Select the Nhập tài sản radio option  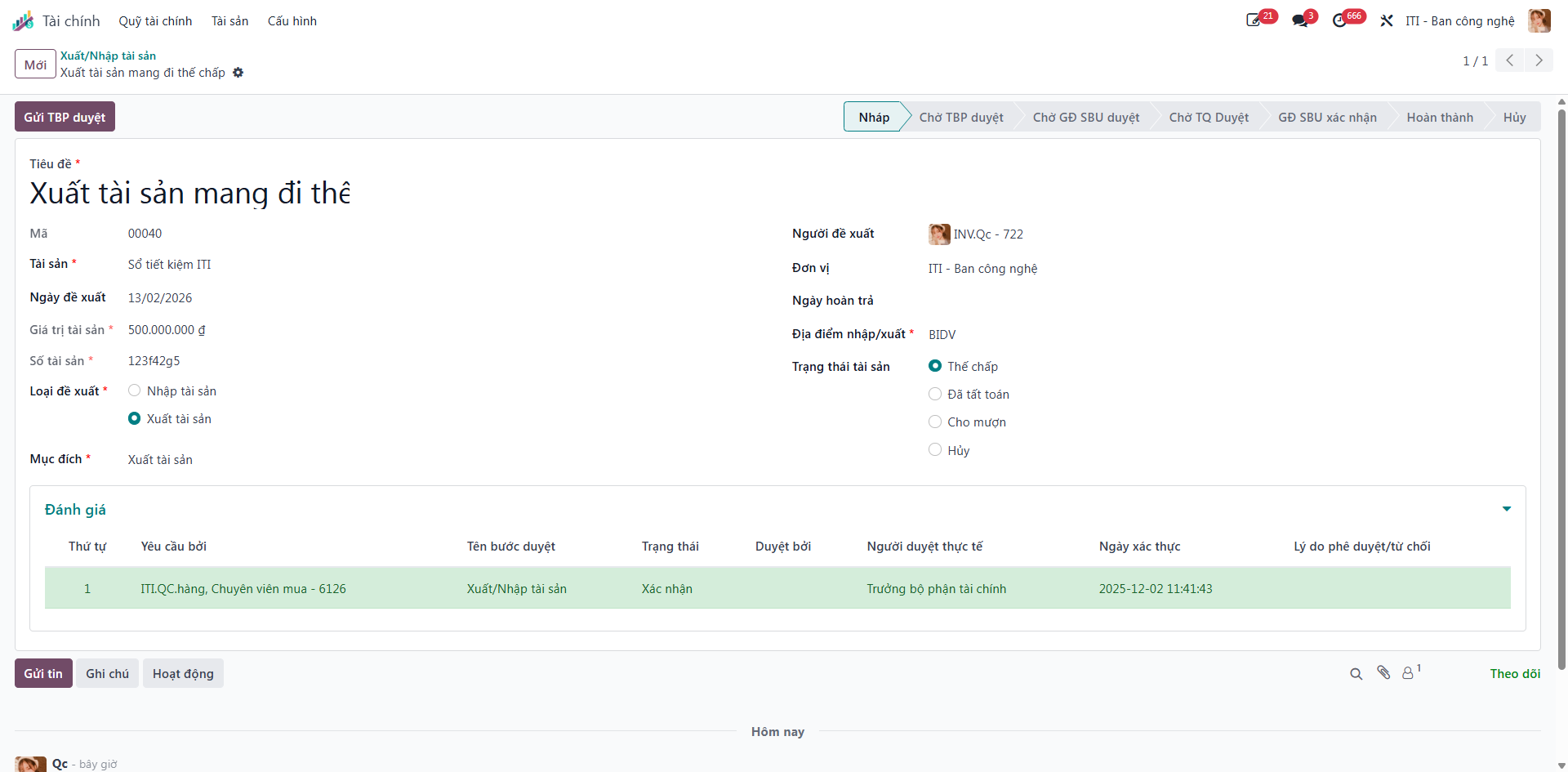tap(135, 390)
